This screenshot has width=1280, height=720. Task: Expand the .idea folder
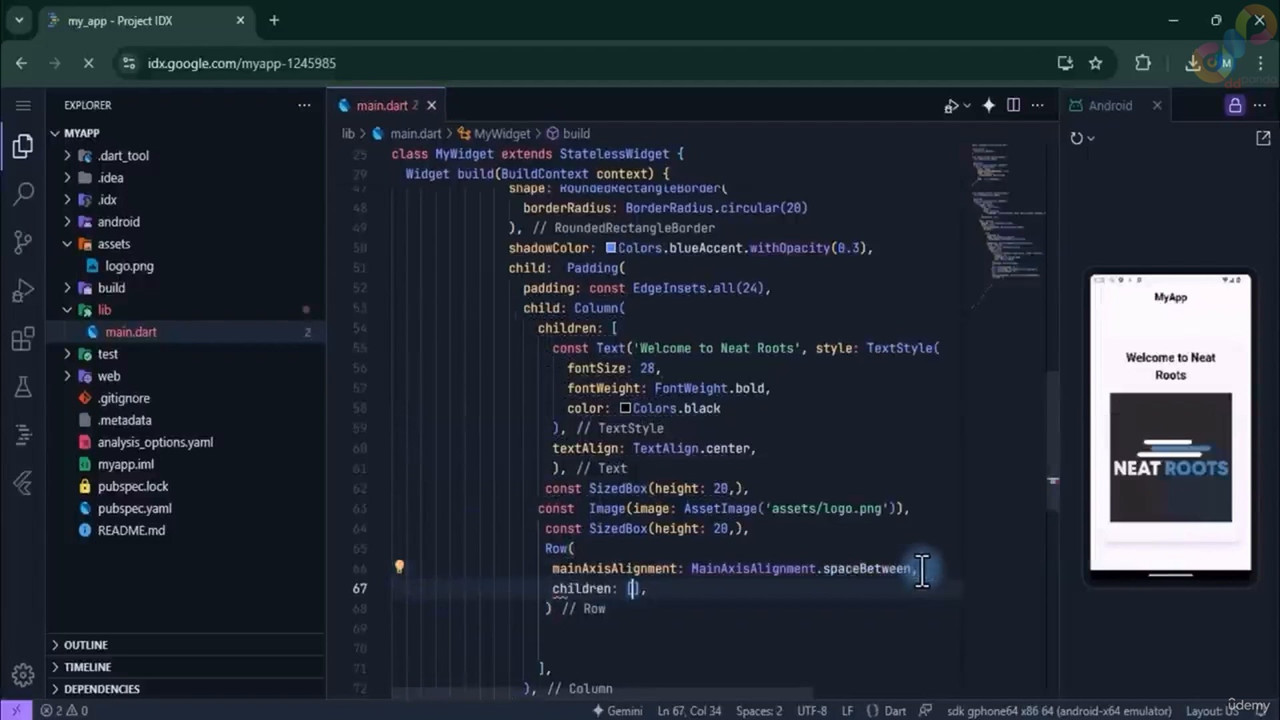tap(67, 178)
